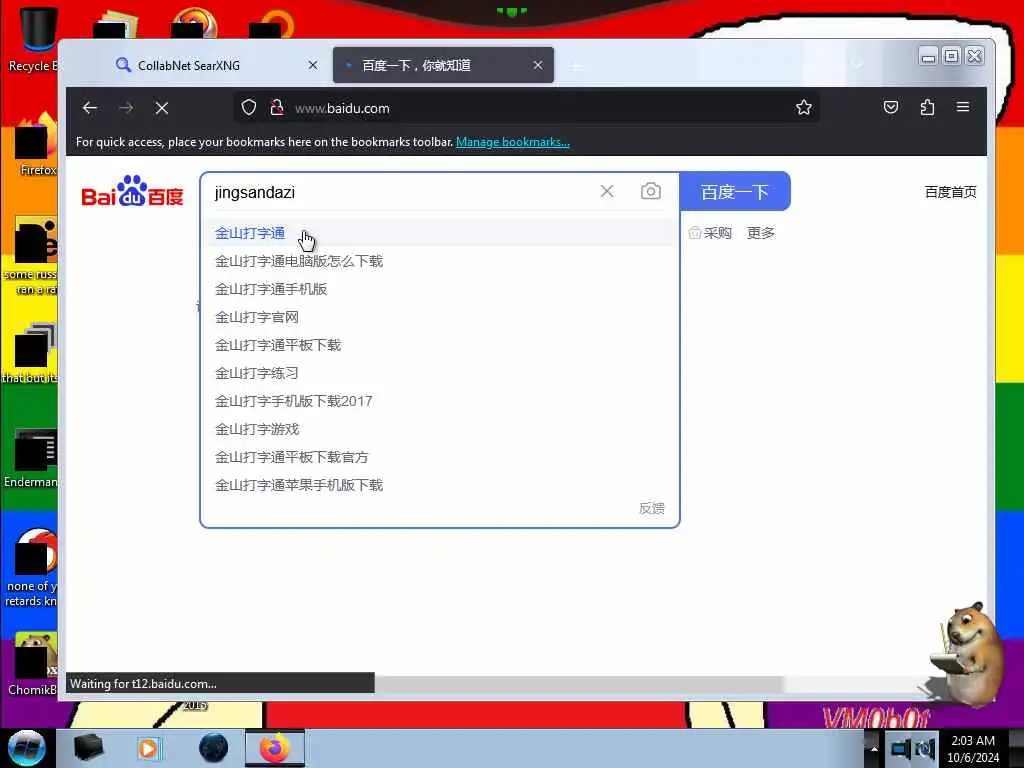Click the 百度一下 search button
Screen dimensions: 1024x768
tap(735, 191)
